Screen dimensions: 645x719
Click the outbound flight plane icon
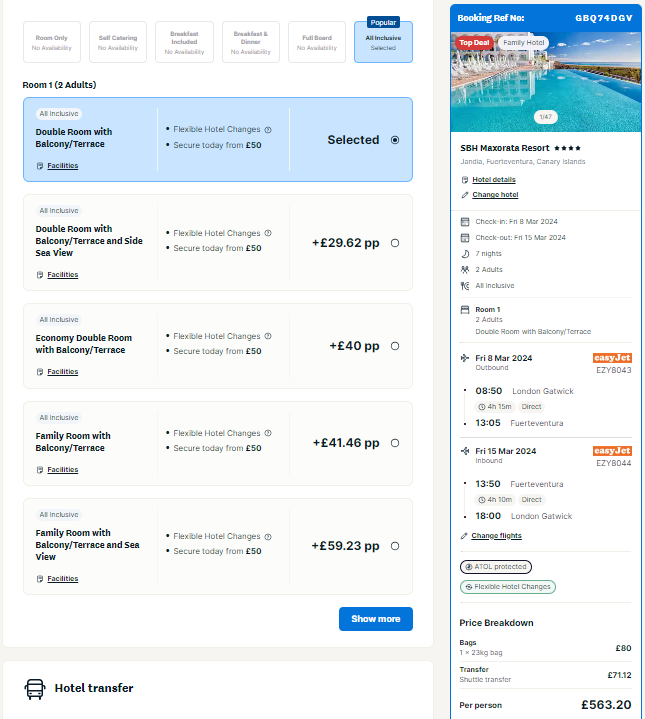(x=465, y=358)
